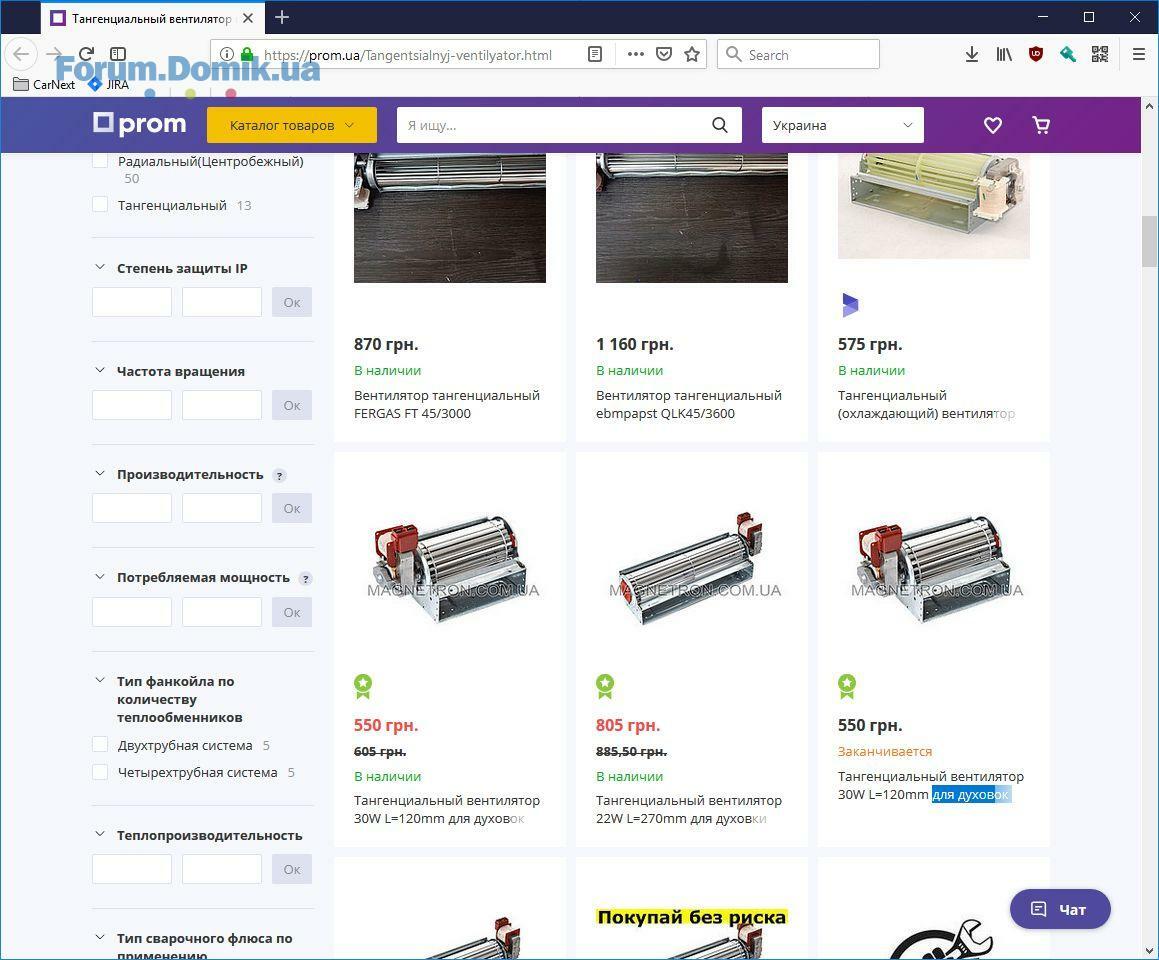Click Ok button for Теплопроизводительность
Viewport: 1159px width, 960px height.
(x=292, y=869)
